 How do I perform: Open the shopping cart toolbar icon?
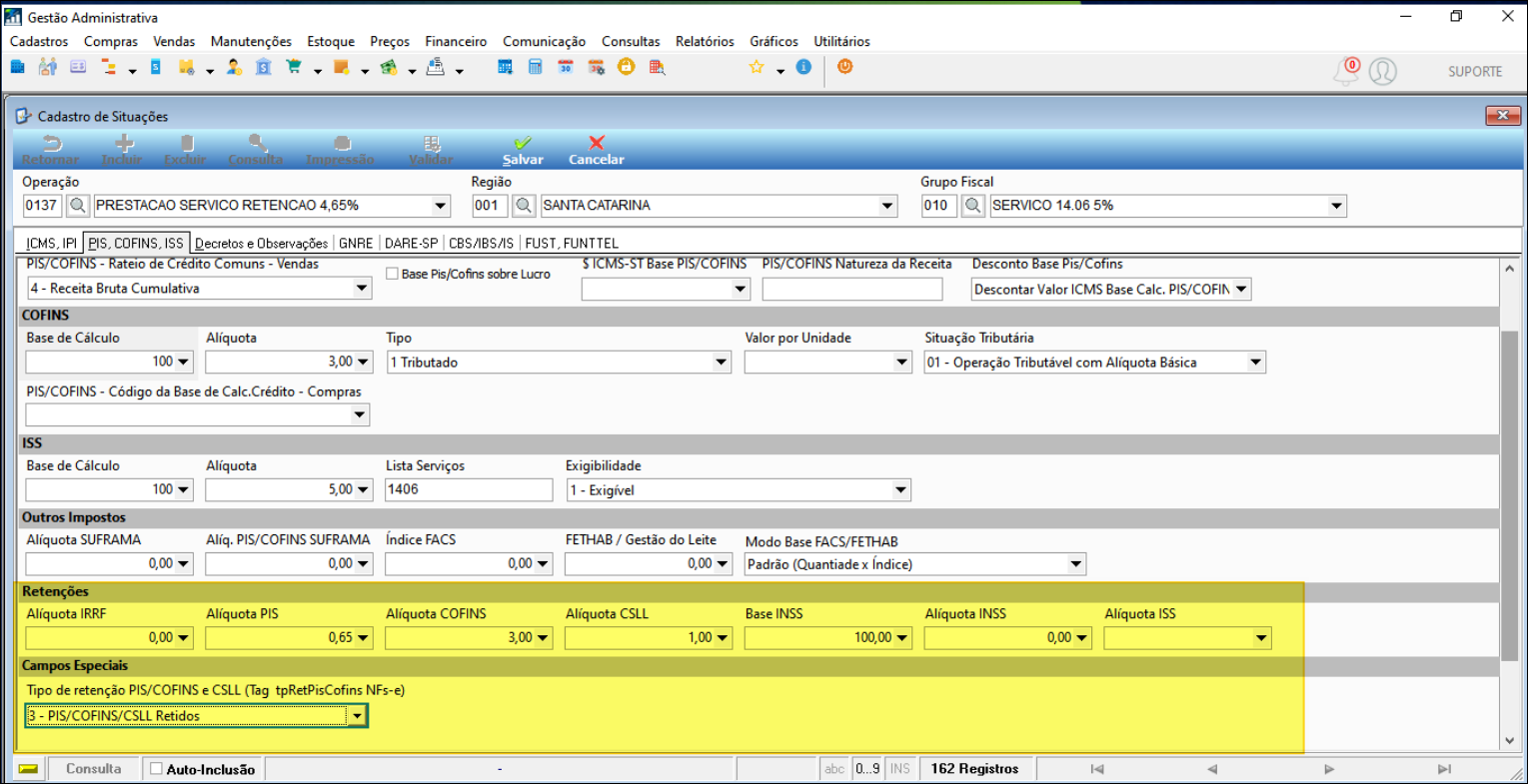pyautogui.click(x=294, y=67)
